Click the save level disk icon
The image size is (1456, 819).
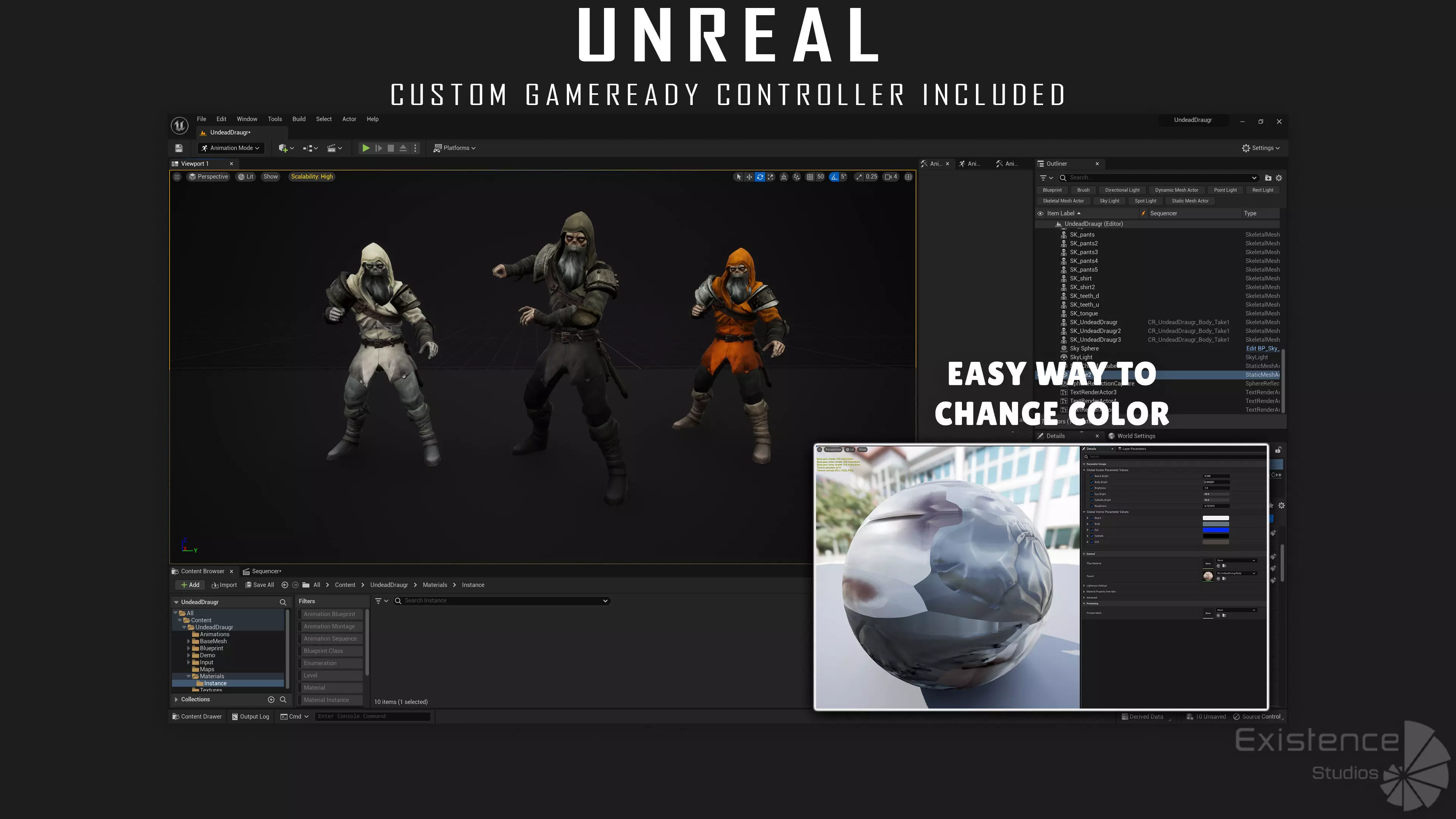click(179, 148)
